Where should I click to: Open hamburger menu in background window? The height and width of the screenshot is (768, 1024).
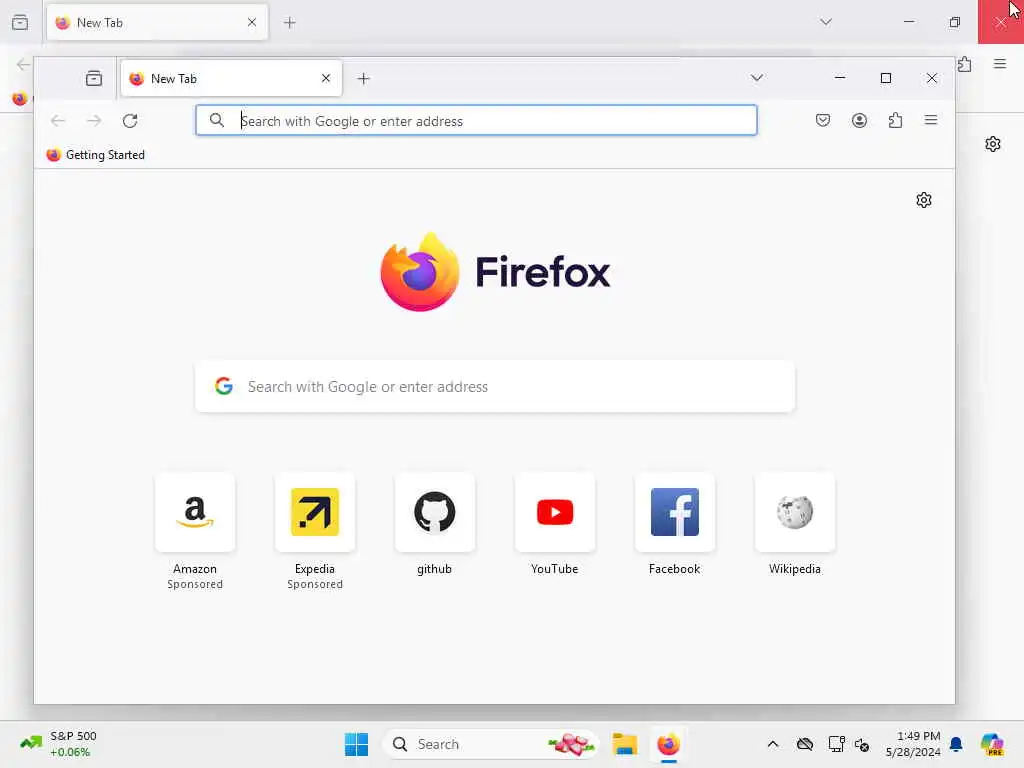tap(1000, 63)
